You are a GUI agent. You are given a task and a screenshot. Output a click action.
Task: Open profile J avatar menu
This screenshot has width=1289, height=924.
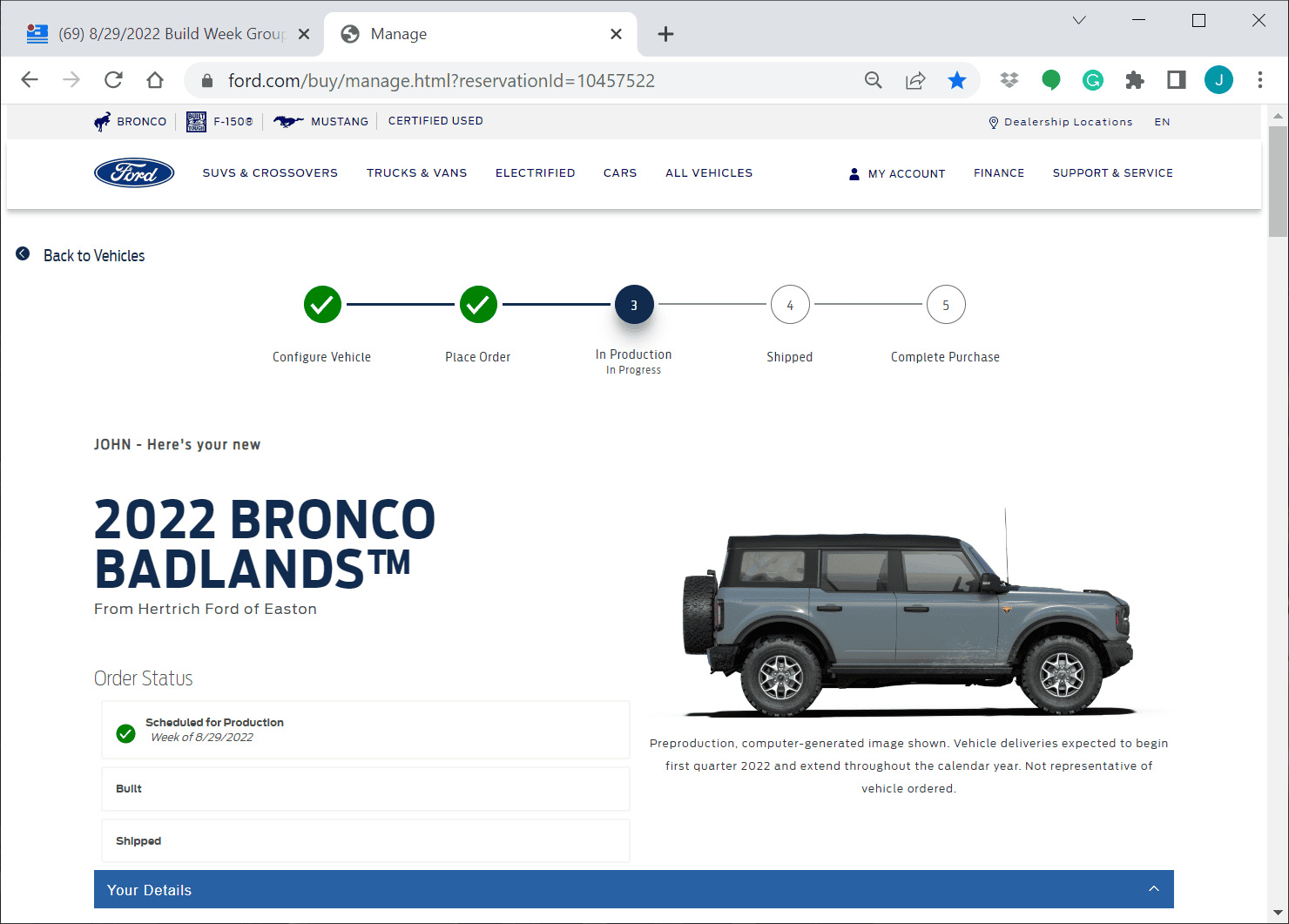1218,80
